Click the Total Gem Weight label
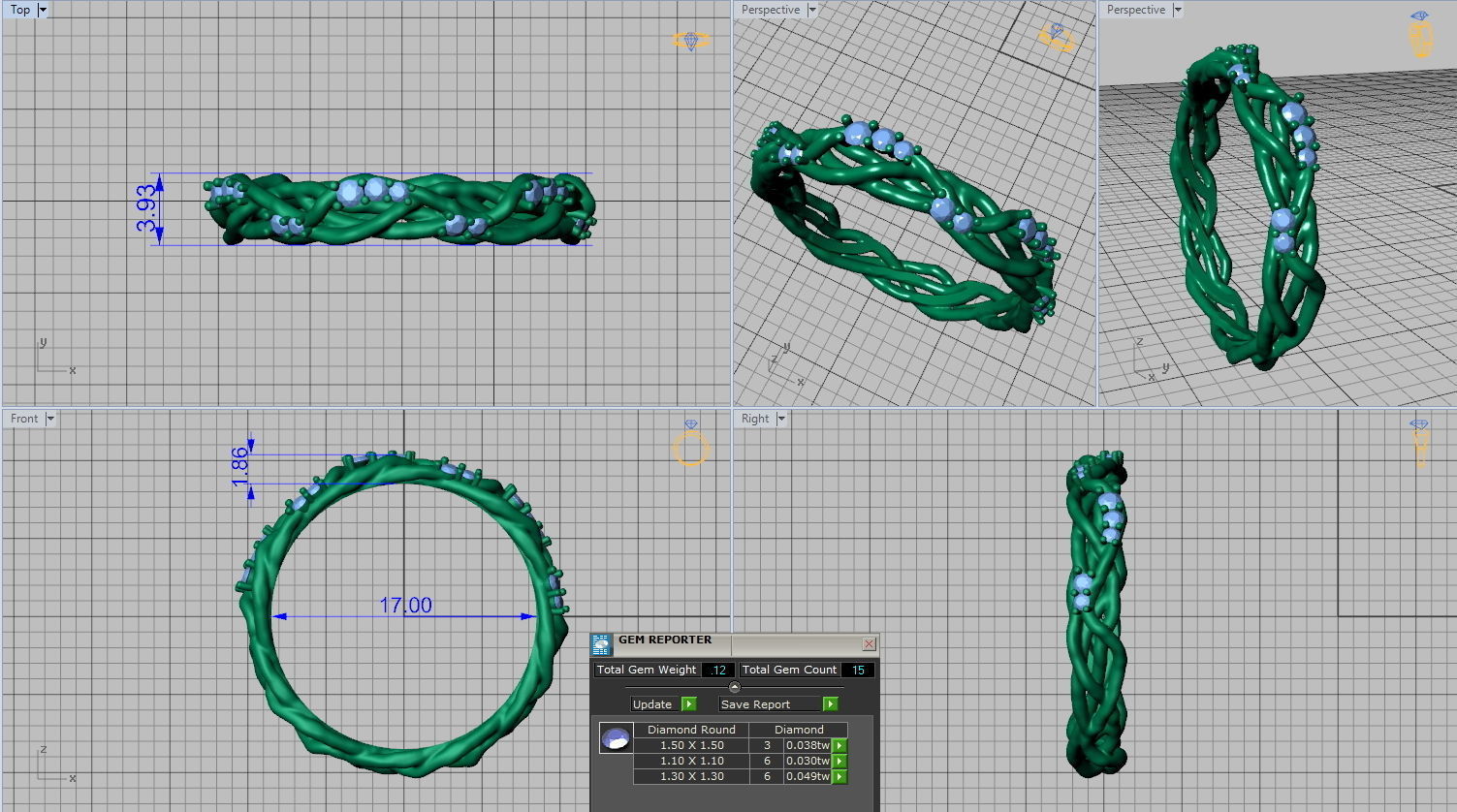Screen dimensions: 1457x812 point(647,670)
